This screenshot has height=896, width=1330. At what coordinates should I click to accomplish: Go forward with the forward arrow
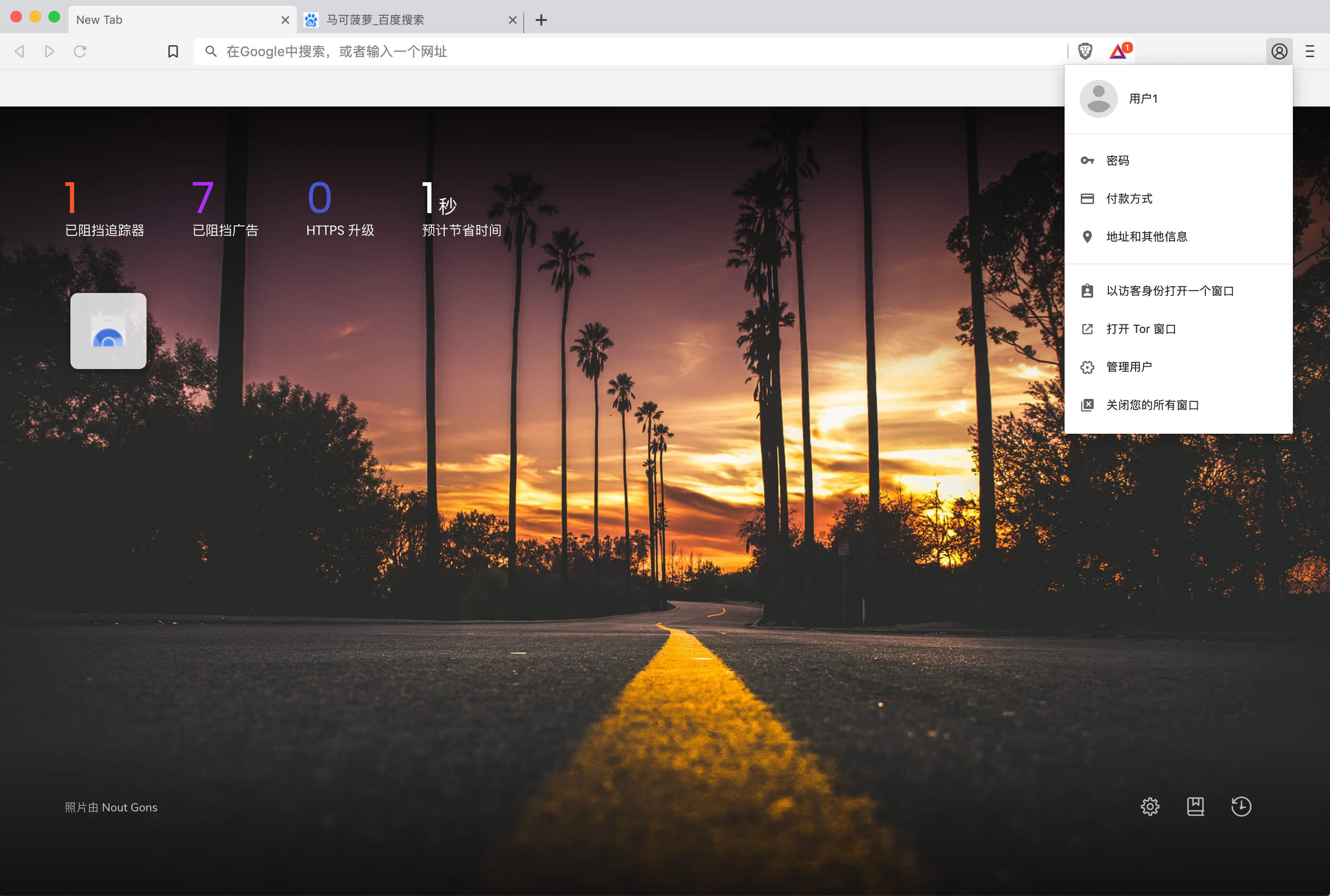click(x=50, y=51)
